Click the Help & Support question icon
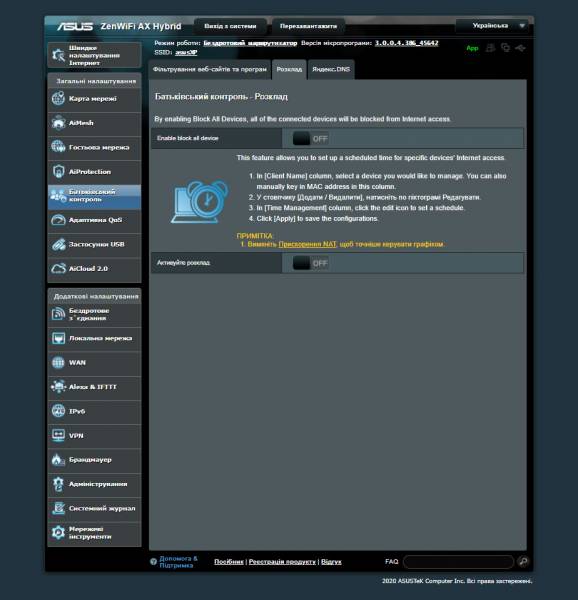578x600 pixels. (x=153, y=561)
